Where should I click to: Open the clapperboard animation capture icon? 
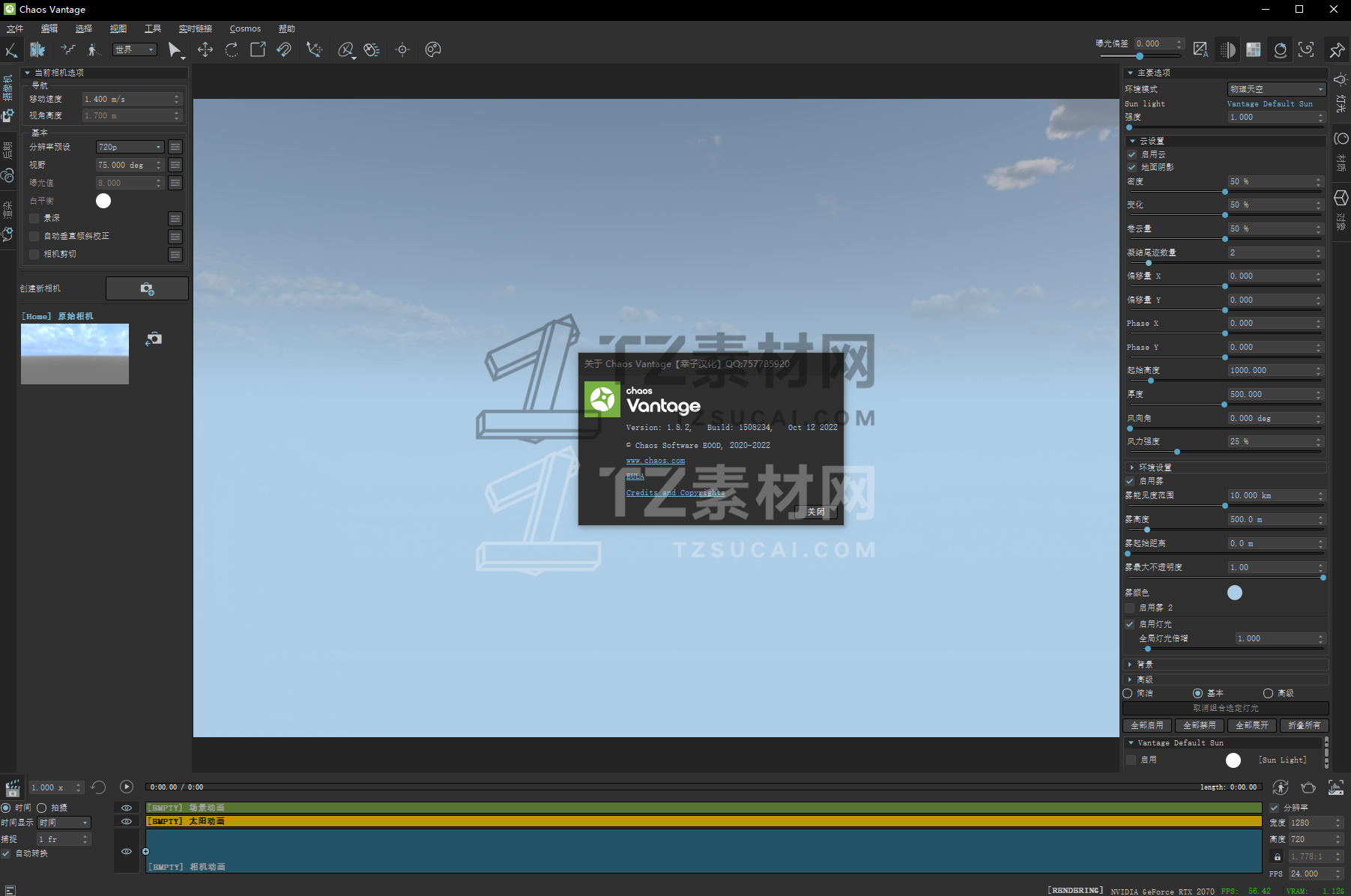pos(13,787)
